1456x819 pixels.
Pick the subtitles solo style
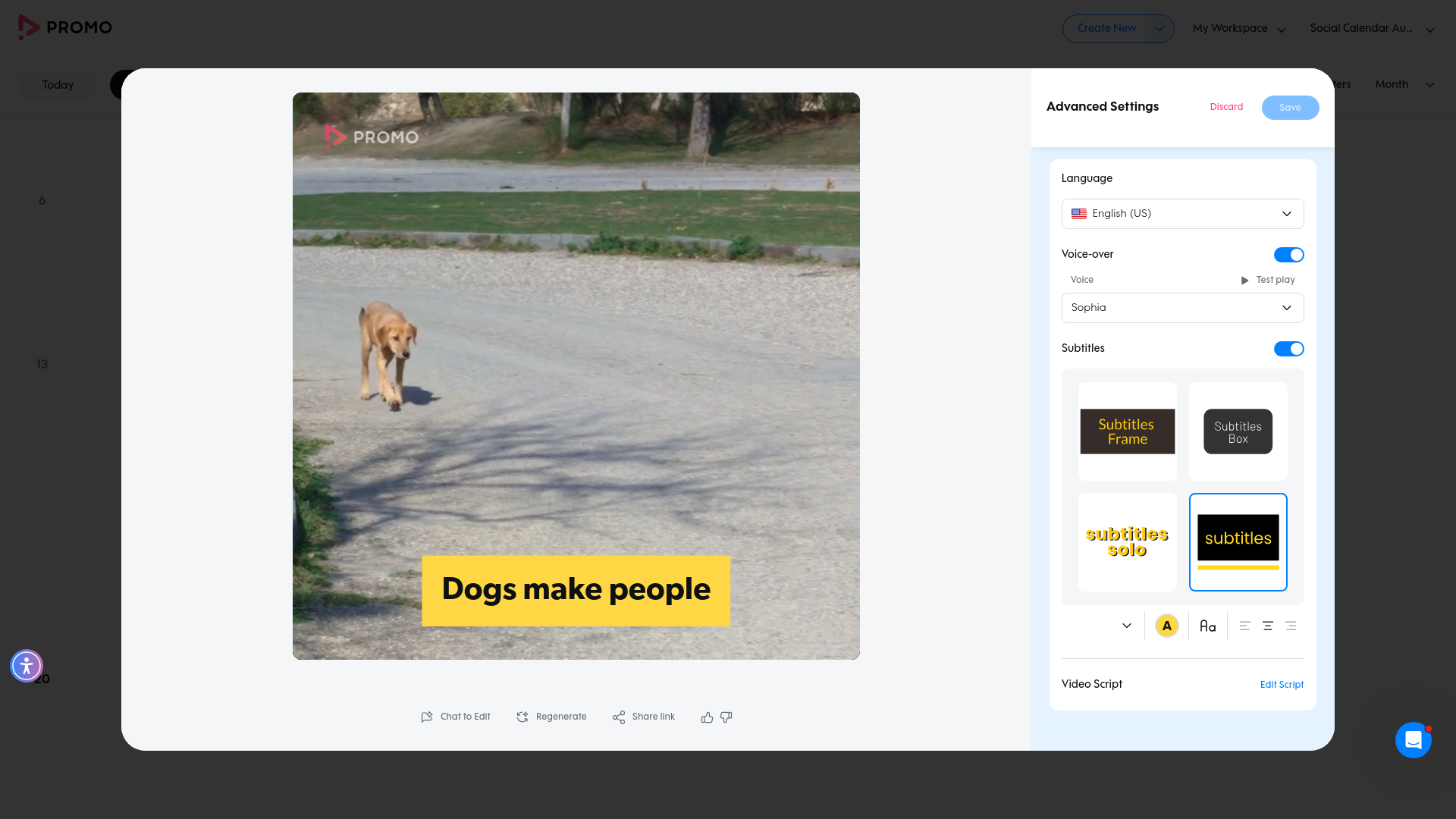1128,542
